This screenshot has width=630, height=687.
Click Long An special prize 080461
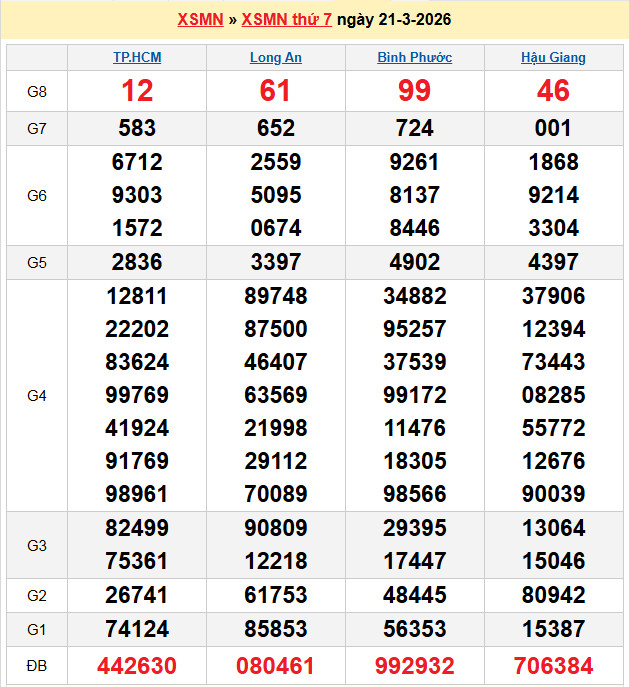(275, 665)
